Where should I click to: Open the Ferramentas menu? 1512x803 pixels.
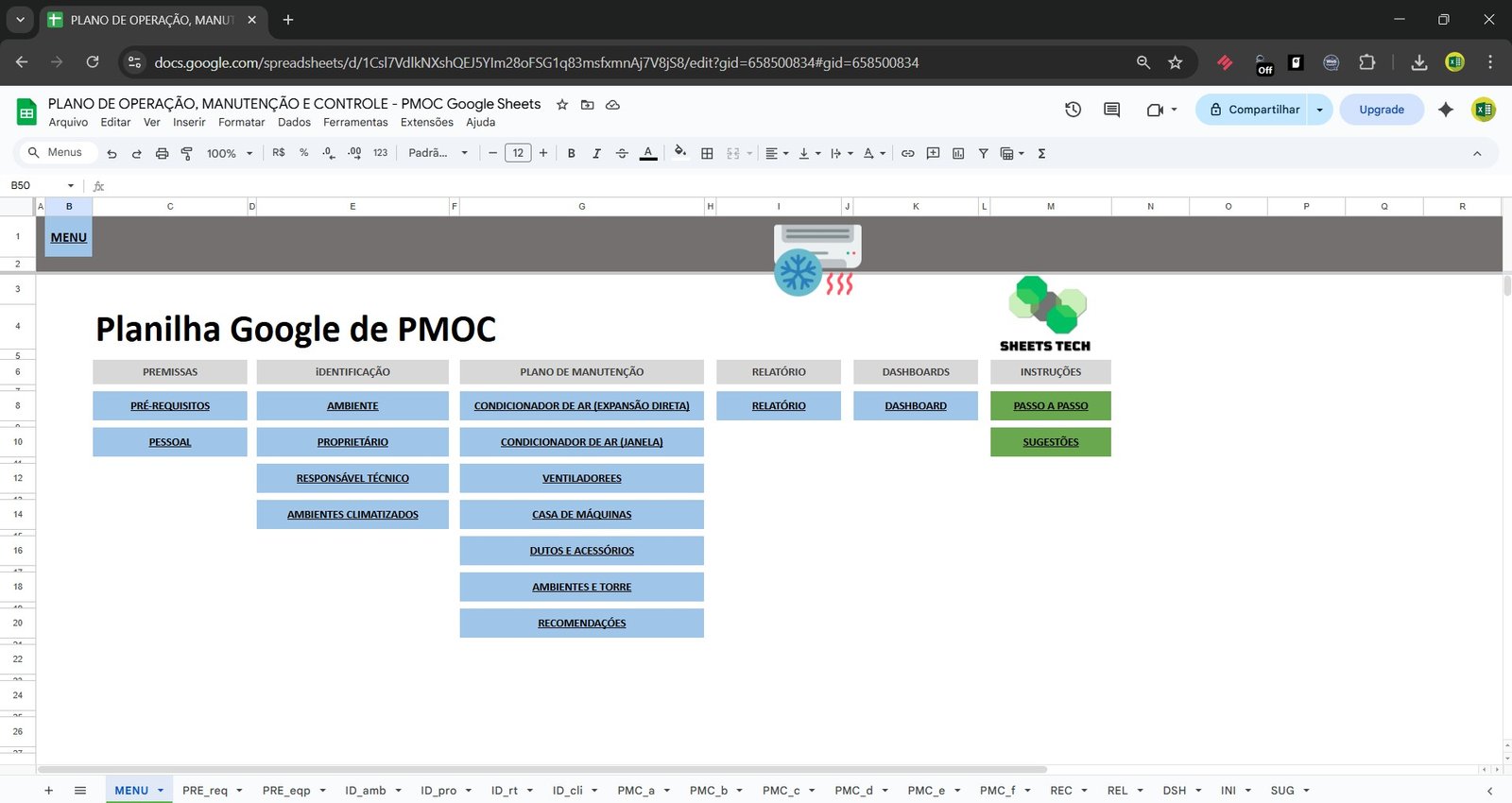(355, 123)
